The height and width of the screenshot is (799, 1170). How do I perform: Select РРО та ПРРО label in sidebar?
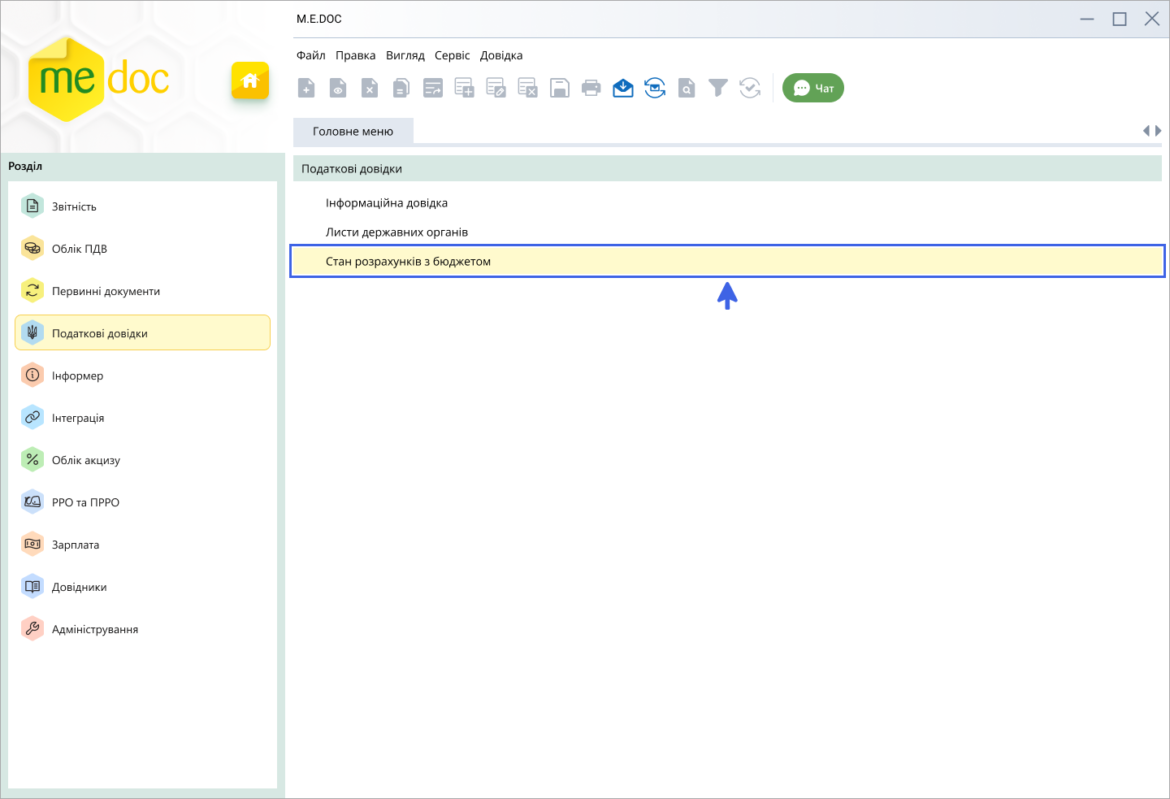click(85, 503)
